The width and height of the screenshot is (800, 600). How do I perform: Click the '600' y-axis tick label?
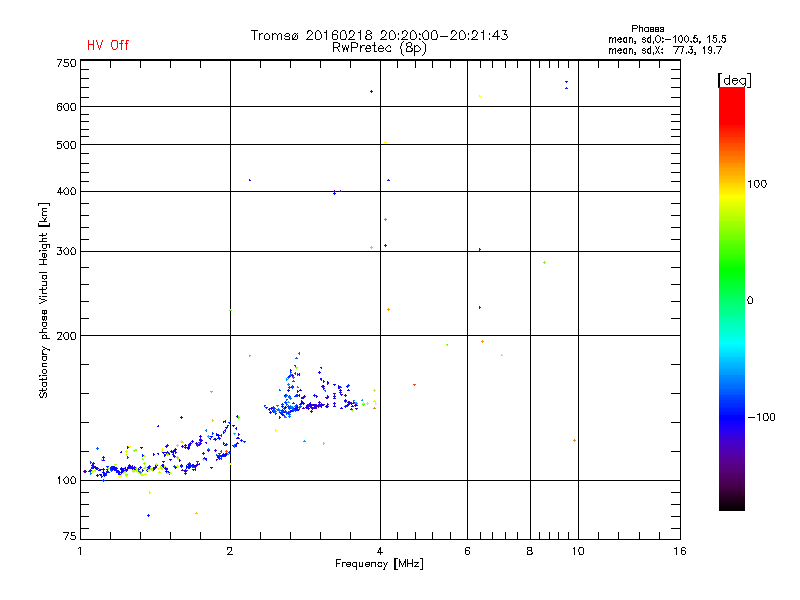[x=66, y=107]
